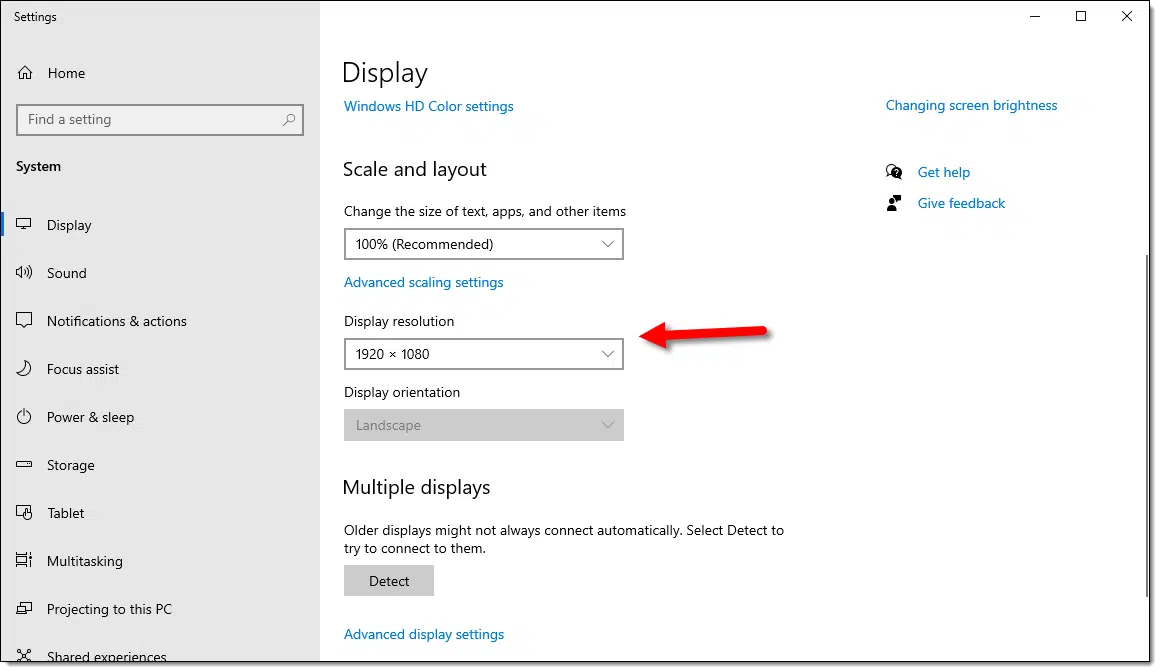Click the Projecting to this PC icon

[24, 608]
